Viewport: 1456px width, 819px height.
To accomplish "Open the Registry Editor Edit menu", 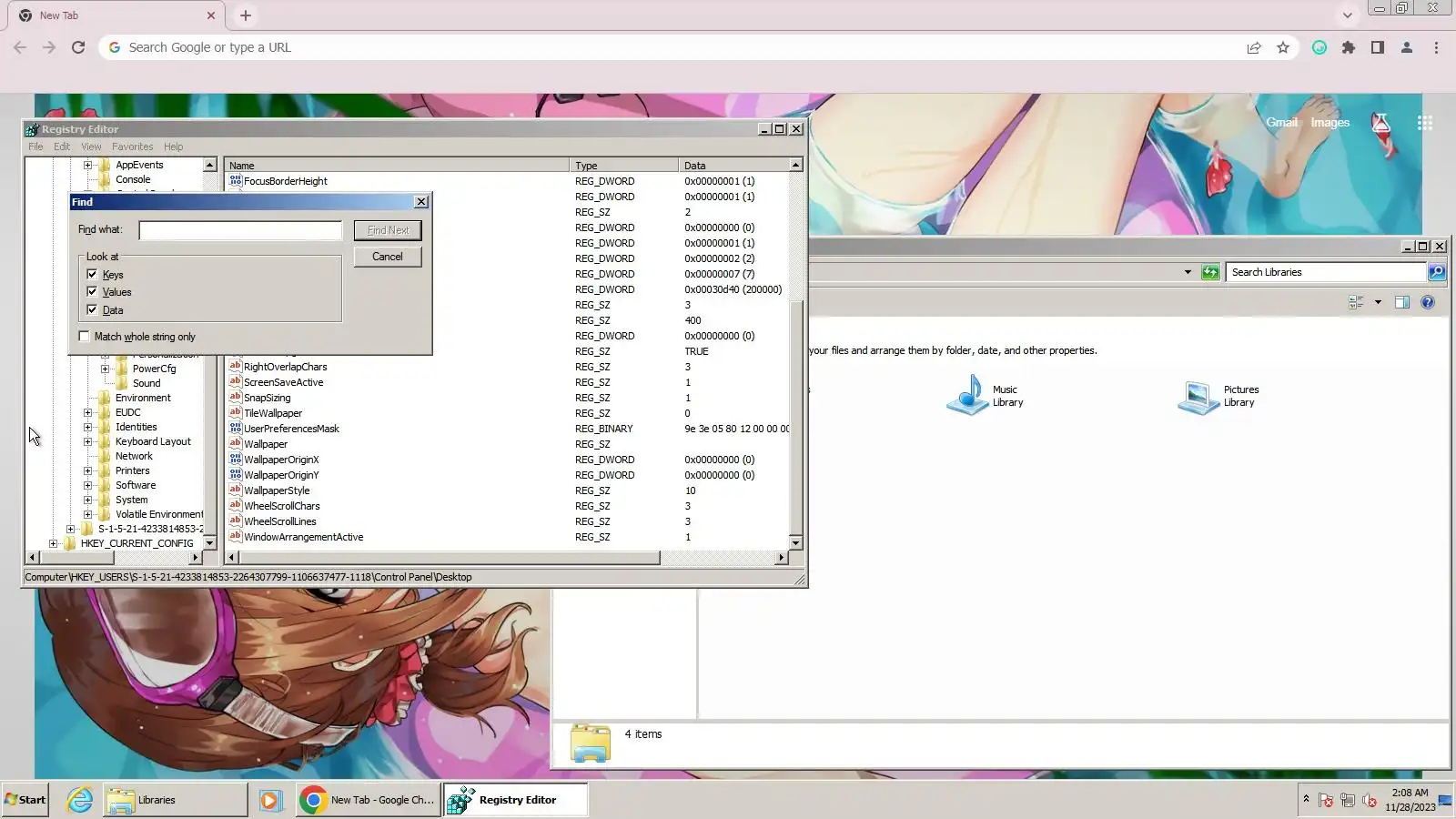I will pyautogui.click(x=62, y=147).
